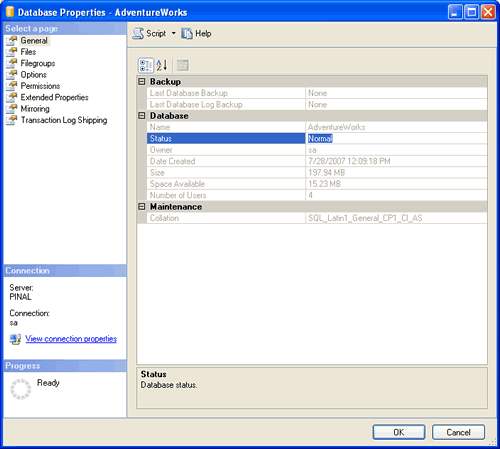
Task: Click the Script button label
Action: 156,34
